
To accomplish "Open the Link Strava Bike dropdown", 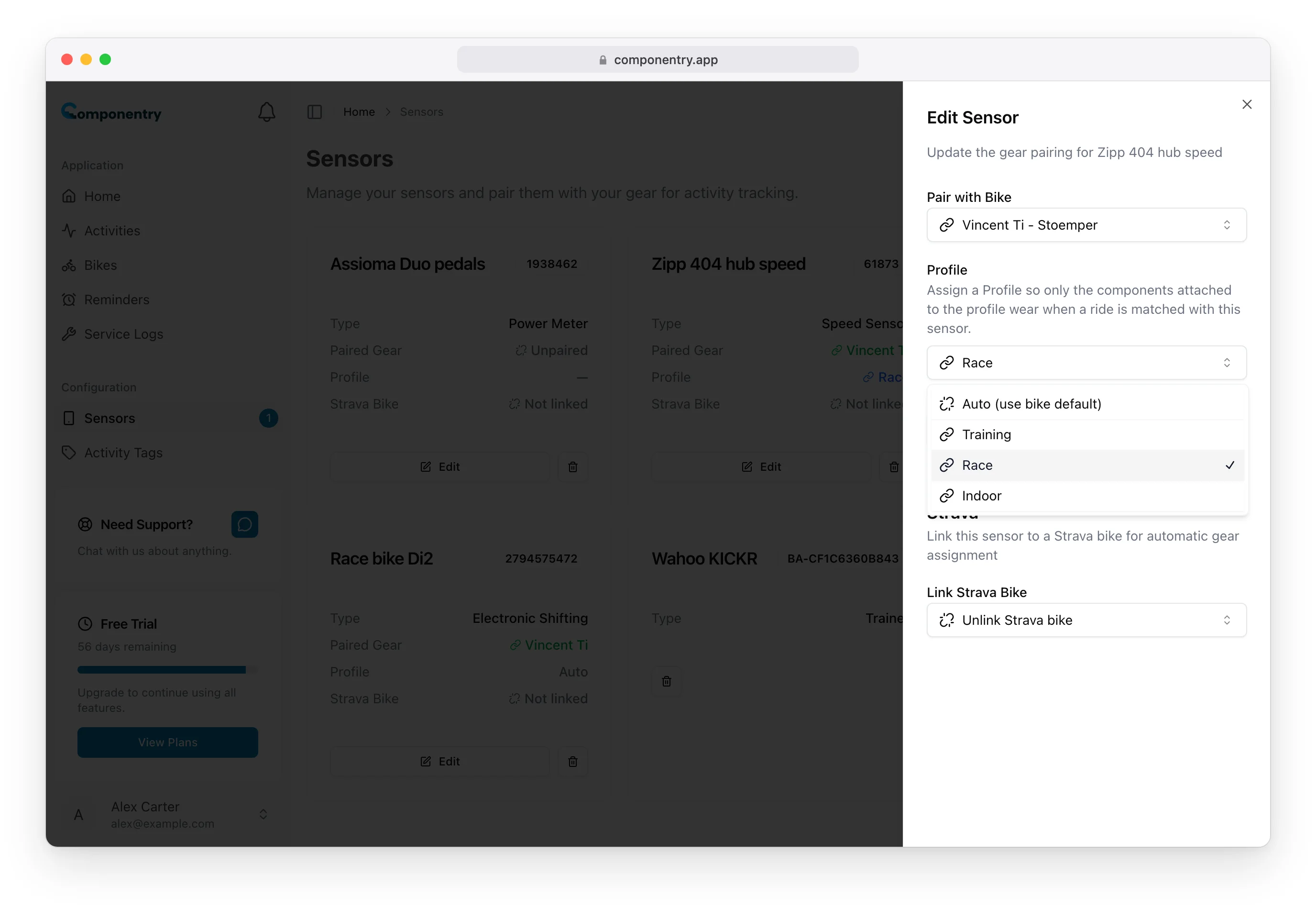I will pos(1086,620).
